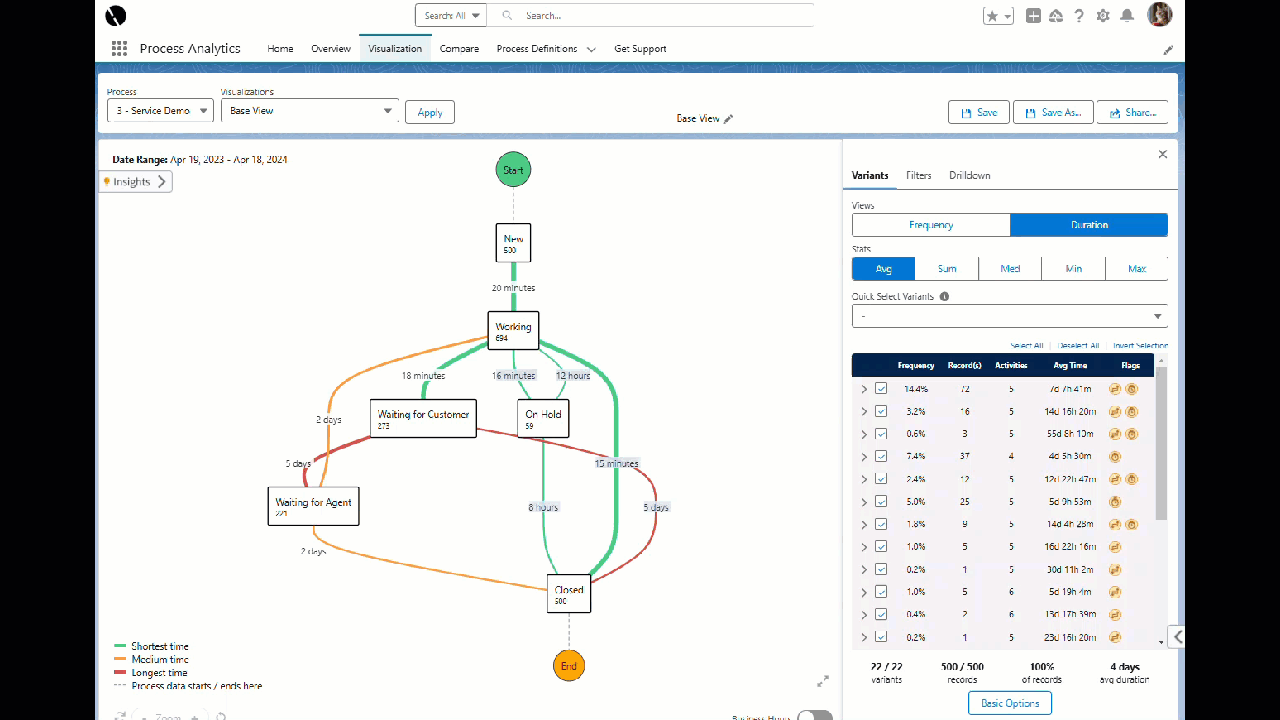This screenshot has width=1280, height=720.
Task: Uncheck the 7.4% variant checkbox
Action: 881,456
